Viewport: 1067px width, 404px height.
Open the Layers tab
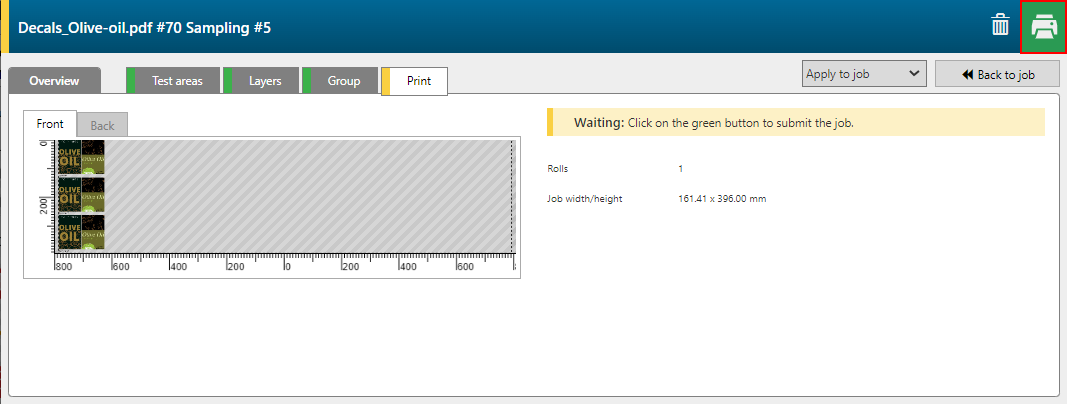point(265,81)
